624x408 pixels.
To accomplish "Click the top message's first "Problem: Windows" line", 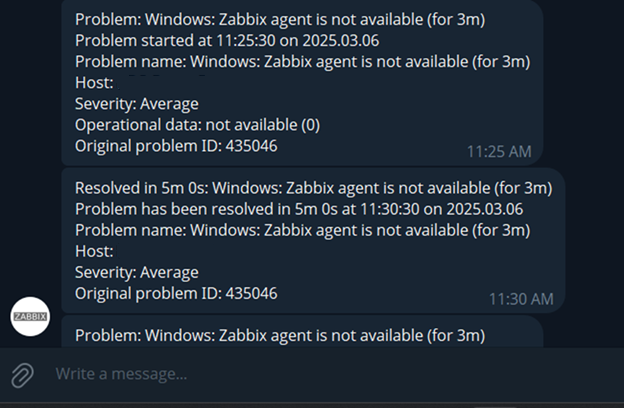I will click(x=280, y=20).
